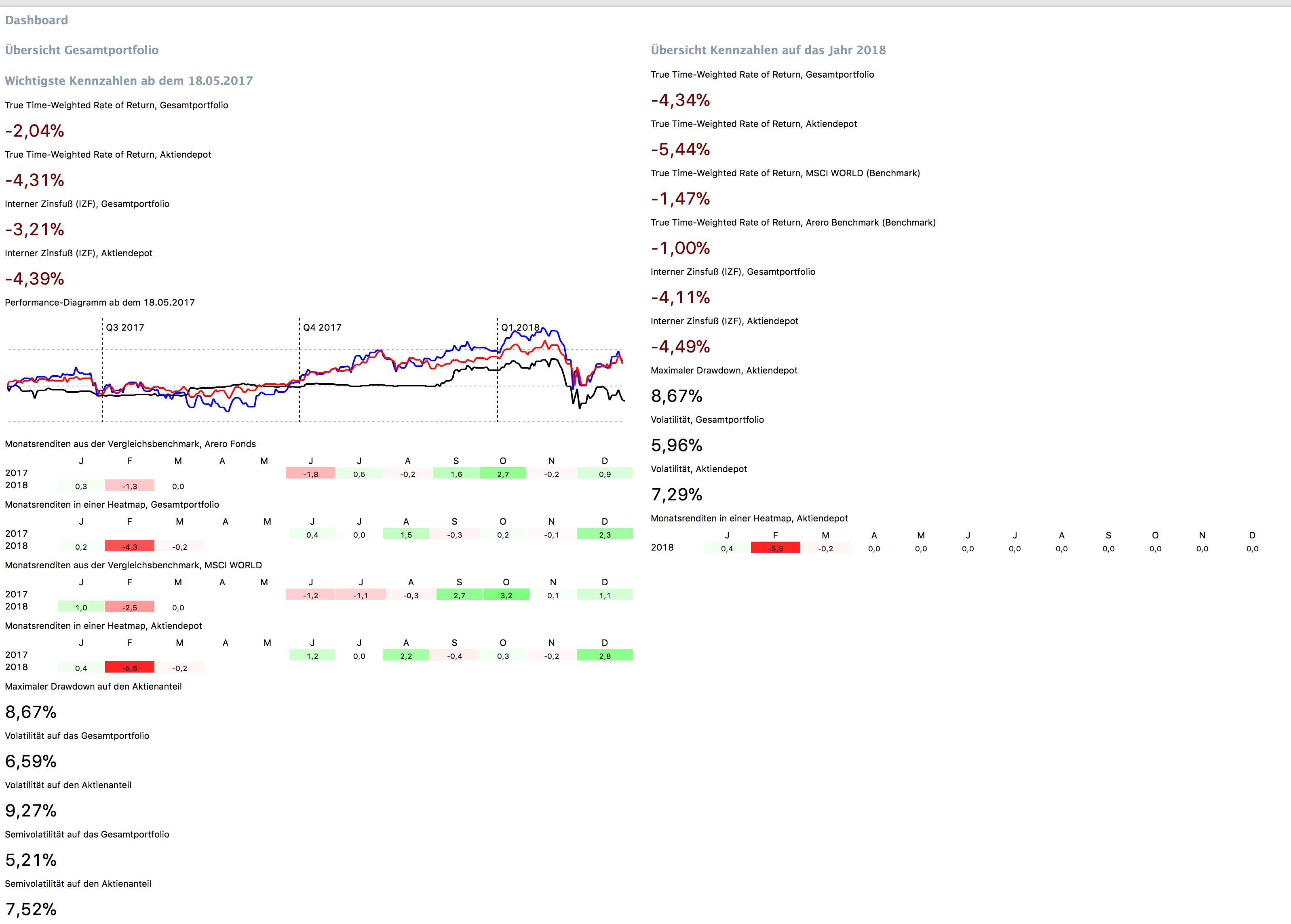Select the 5,96% Volatilität Gesamtportfolio value

click(x=676, y=445)
